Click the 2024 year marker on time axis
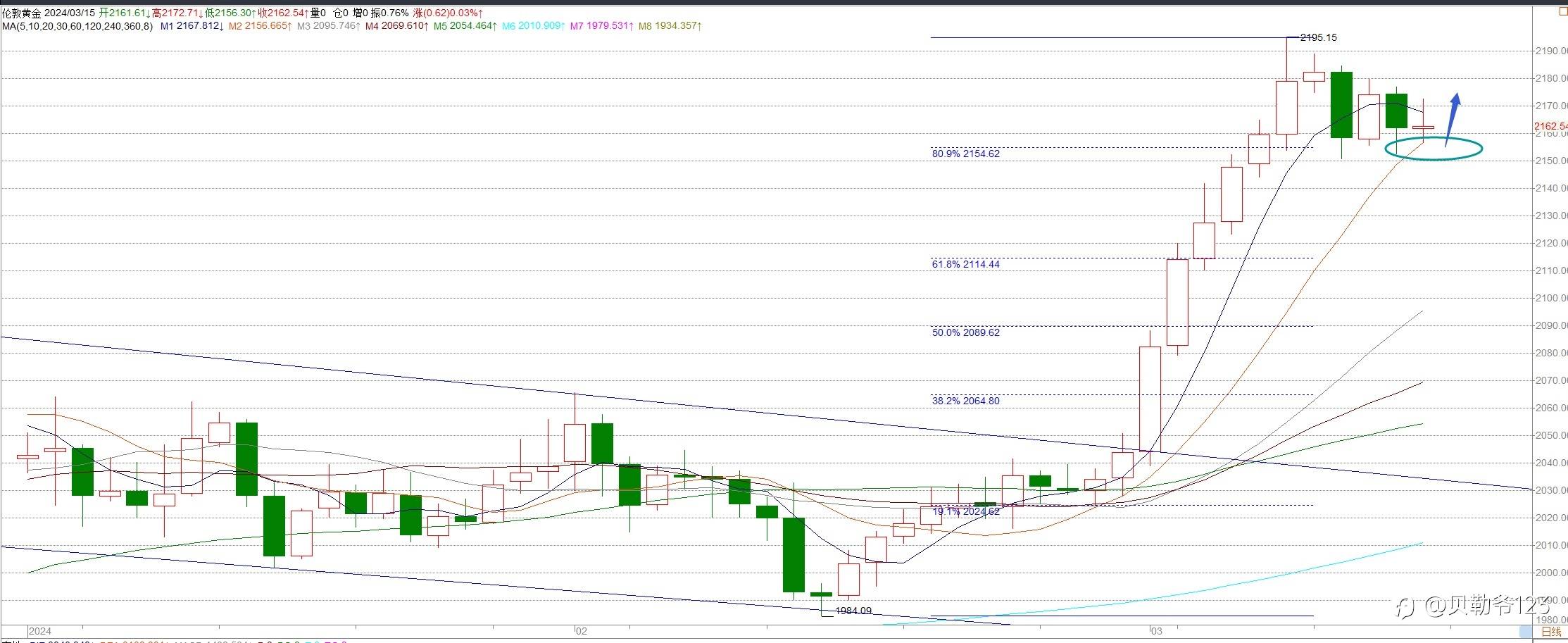The image size is (1568, 643). point(40,632)
